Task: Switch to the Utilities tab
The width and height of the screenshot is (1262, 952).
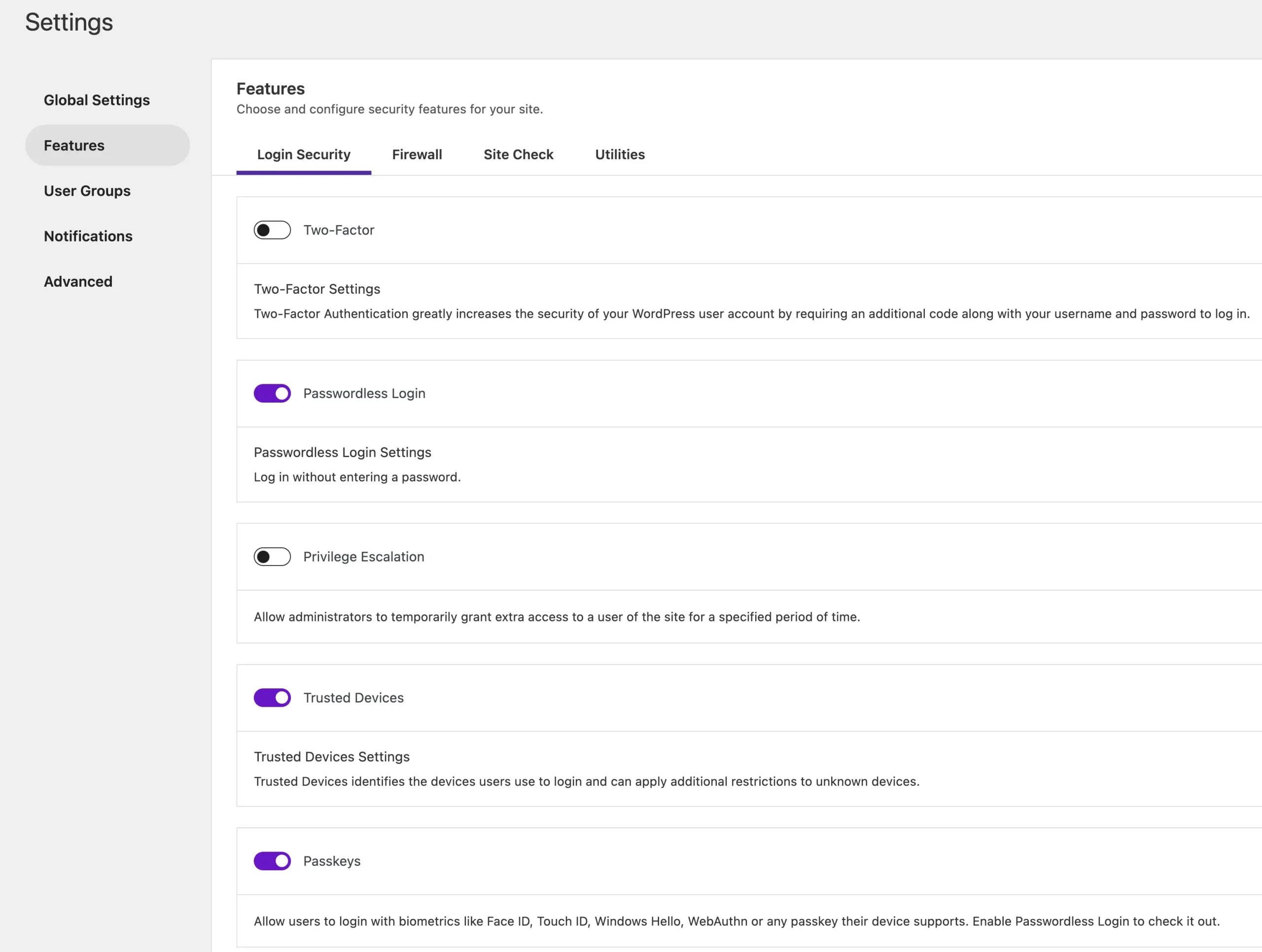Action: click(620, 155)
